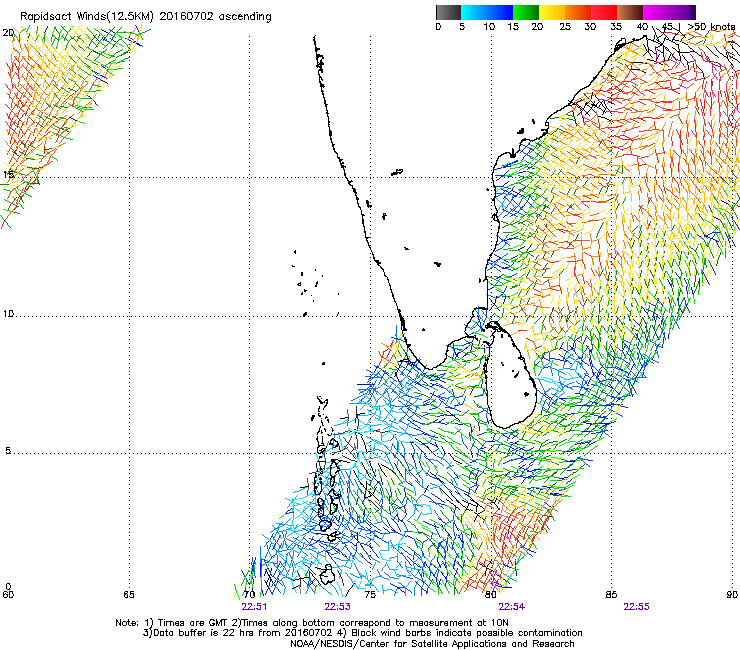Click the 'Note: 1) Times are GMT' line

pos(312,623)
